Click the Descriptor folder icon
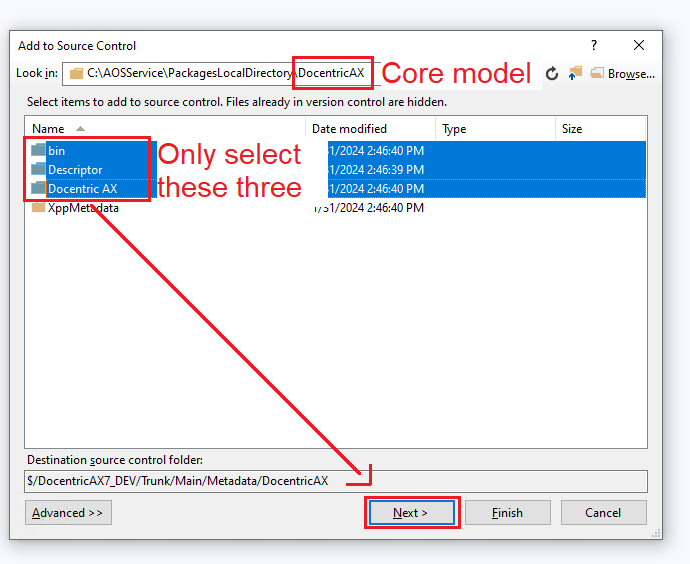Viewport: 690px width, 564px height. tap(38, 169)
